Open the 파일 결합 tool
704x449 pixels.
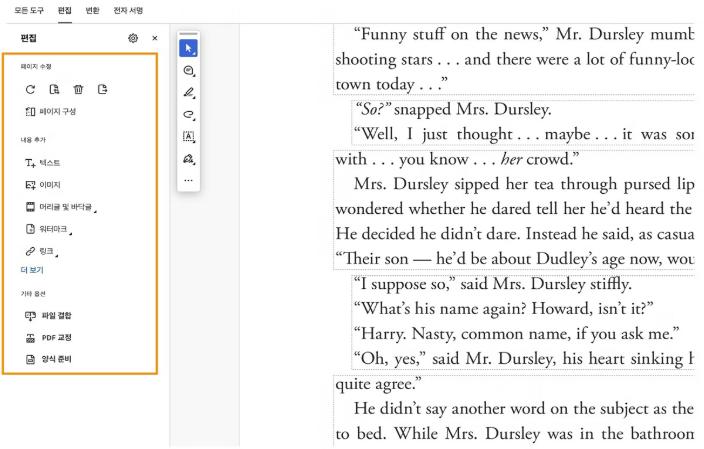pos(48,315)
